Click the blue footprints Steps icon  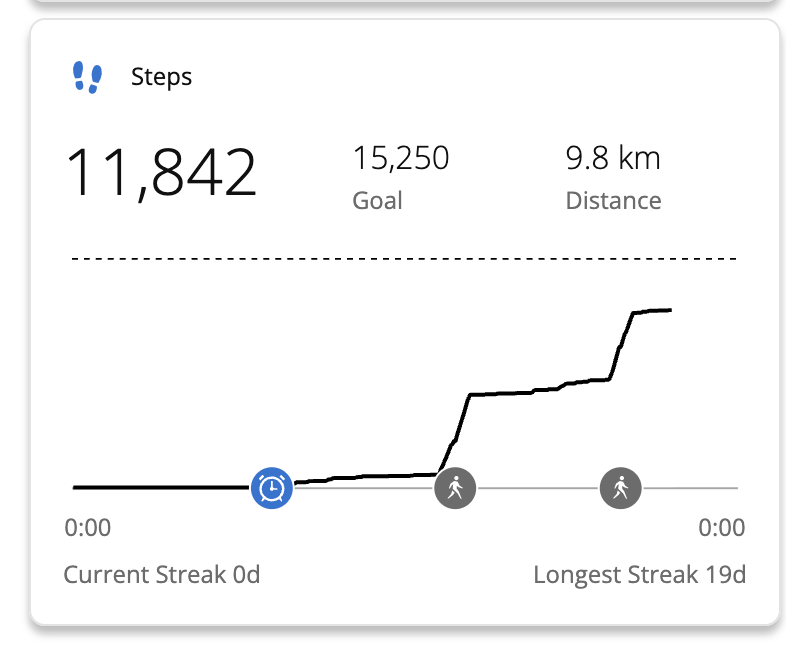tap(88, 77)
